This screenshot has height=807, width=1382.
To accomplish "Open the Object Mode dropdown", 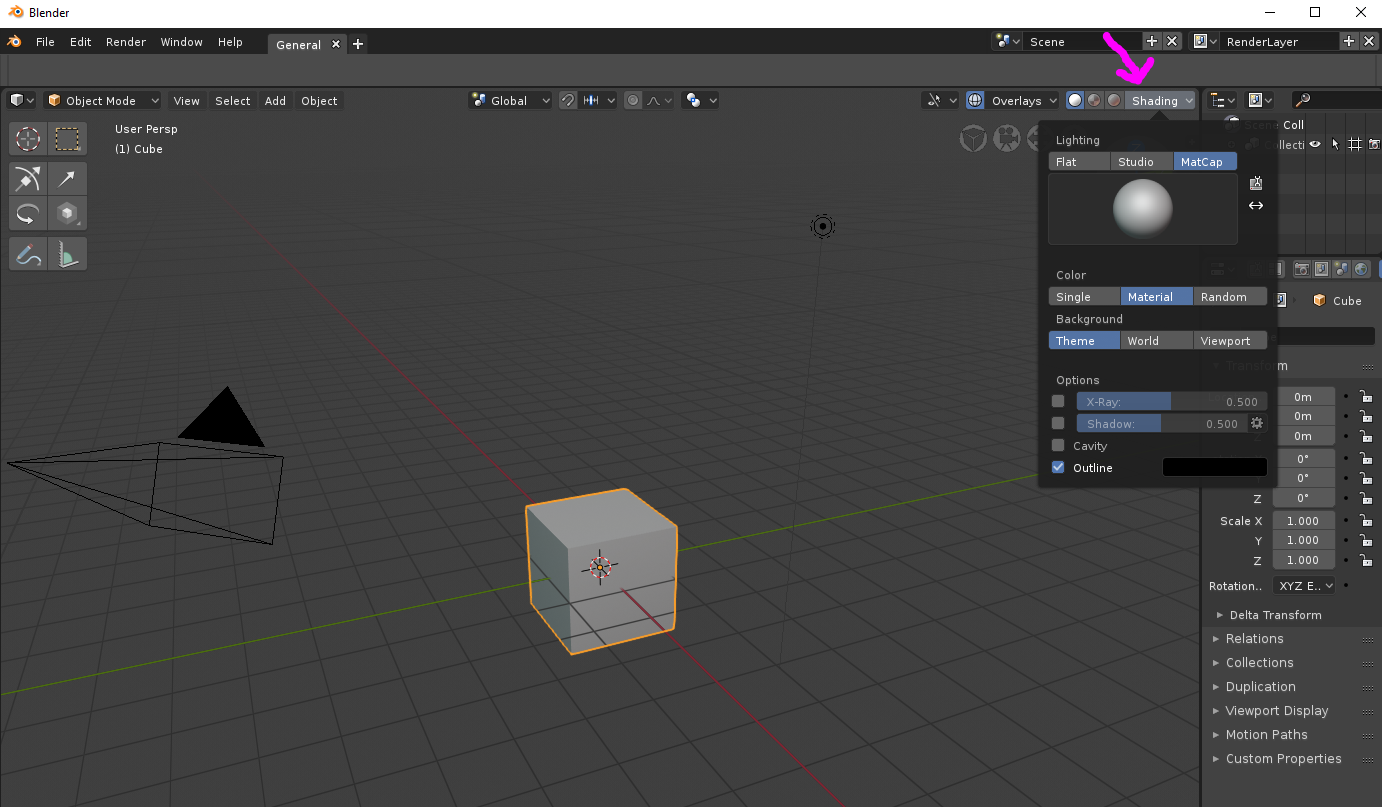I will click(102, 100).
